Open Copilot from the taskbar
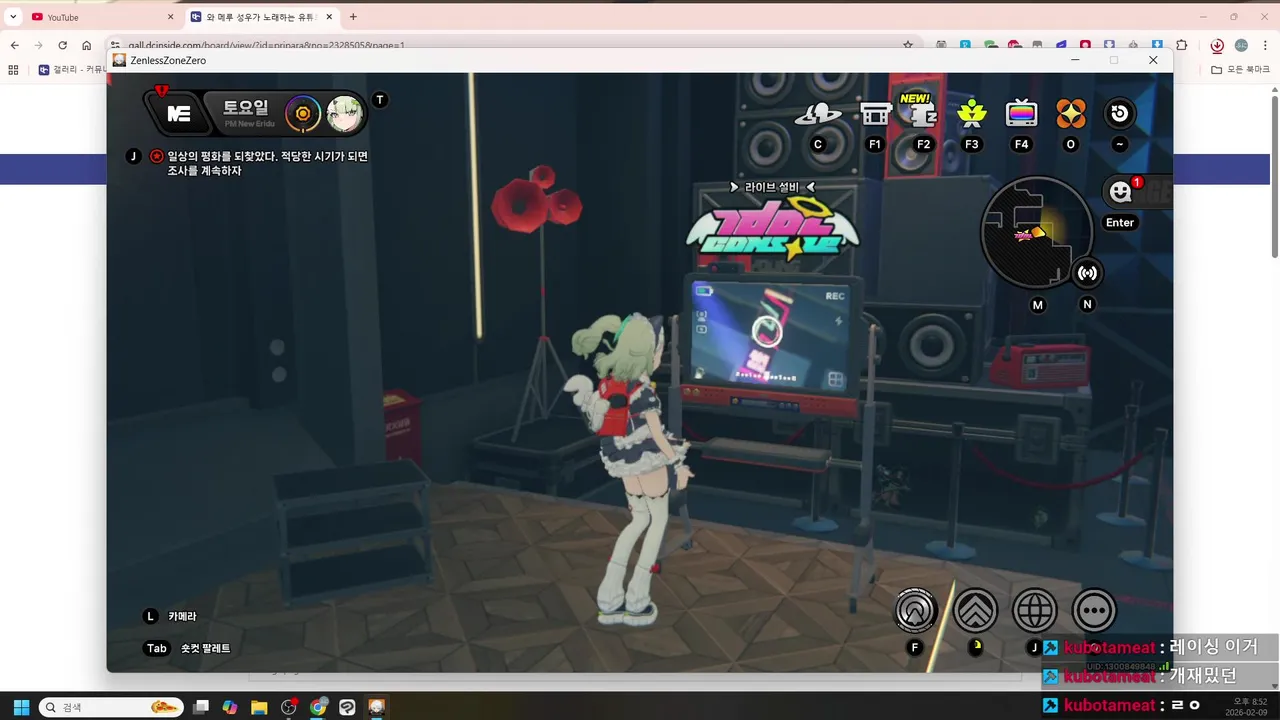Image resolution: width=1280 pixels, height=720 pixels. pyautogui.click(x=230, y=707)
